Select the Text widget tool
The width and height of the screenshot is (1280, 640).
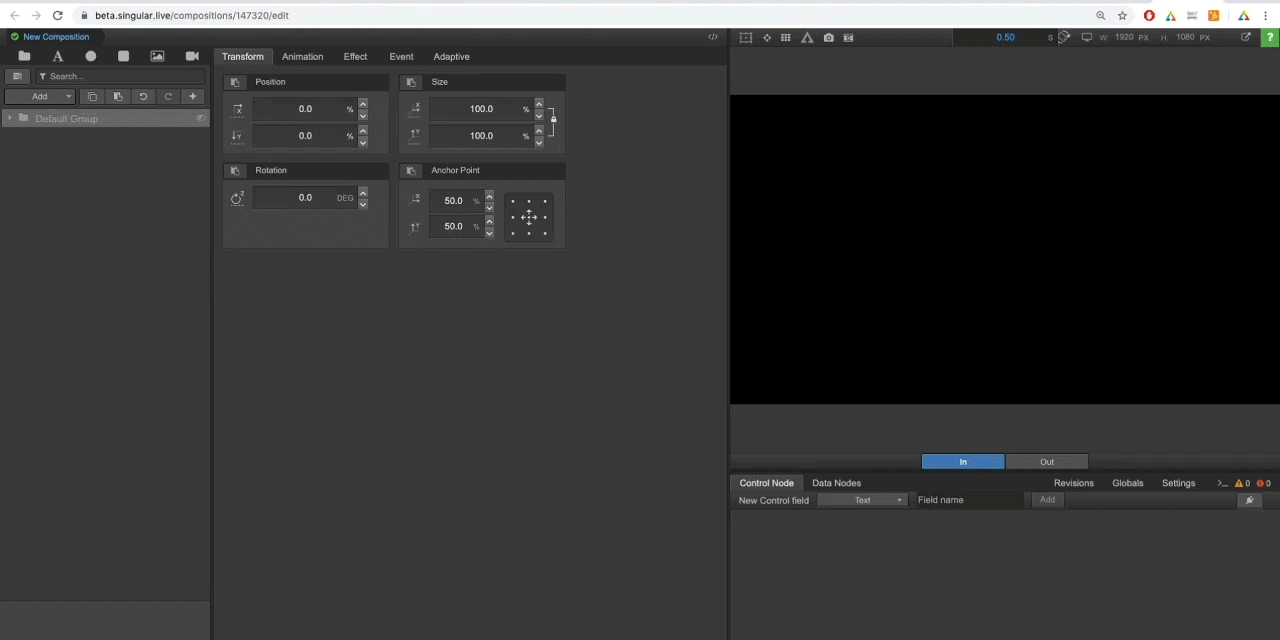(x=58, y=56)
